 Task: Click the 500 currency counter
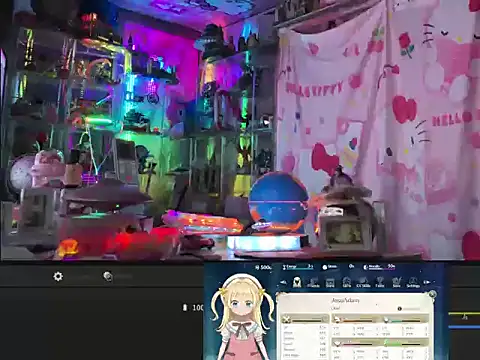tap(263, 267)
